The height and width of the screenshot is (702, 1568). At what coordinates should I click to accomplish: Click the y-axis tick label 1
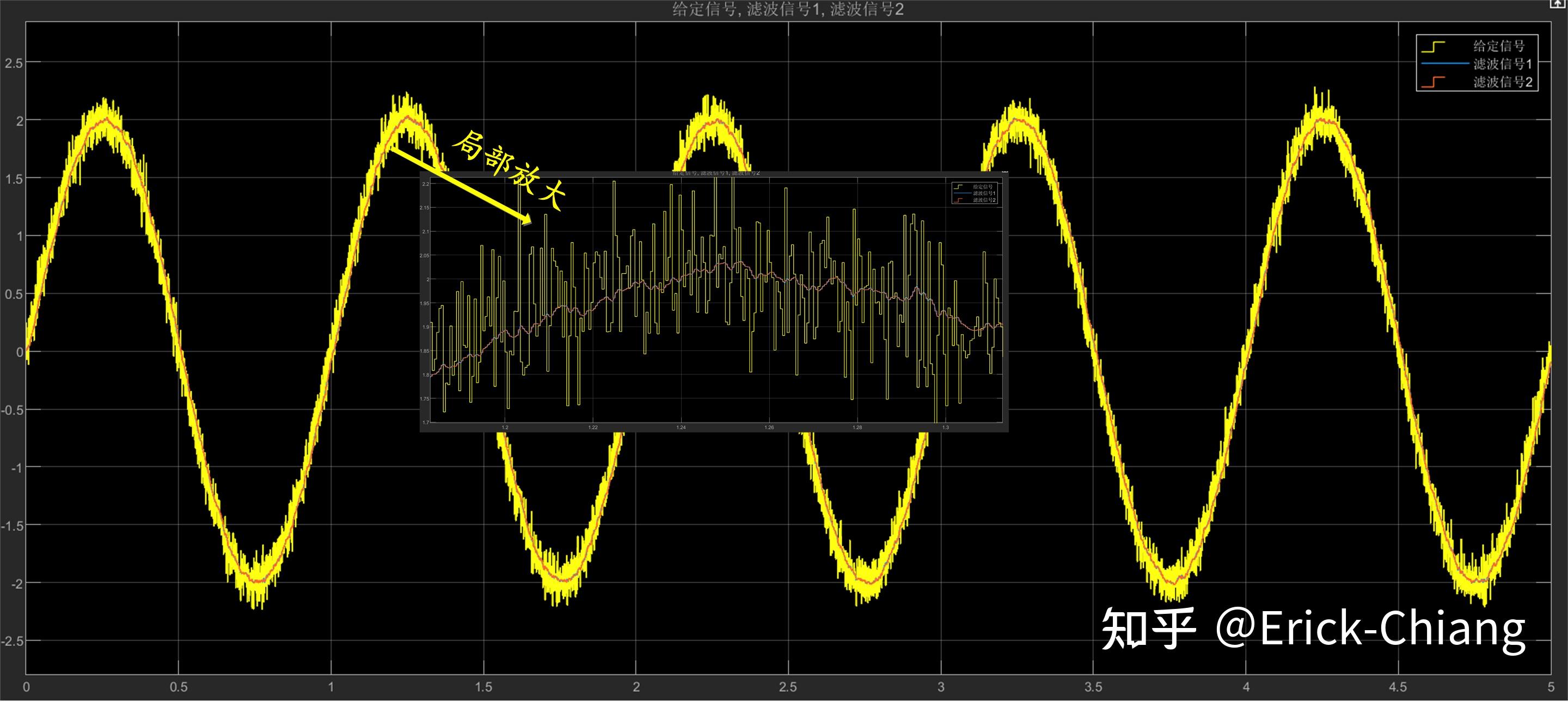[20, 237]
